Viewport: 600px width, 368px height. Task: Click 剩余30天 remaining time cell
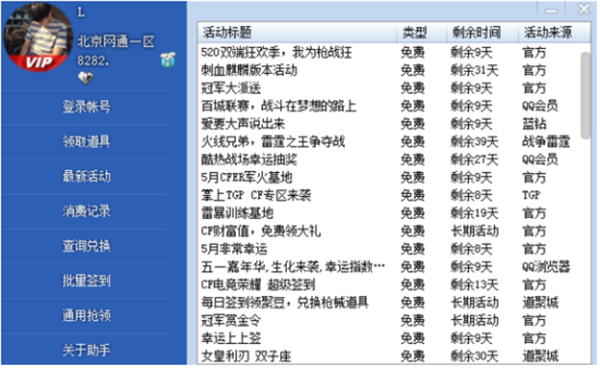(474, 356)
